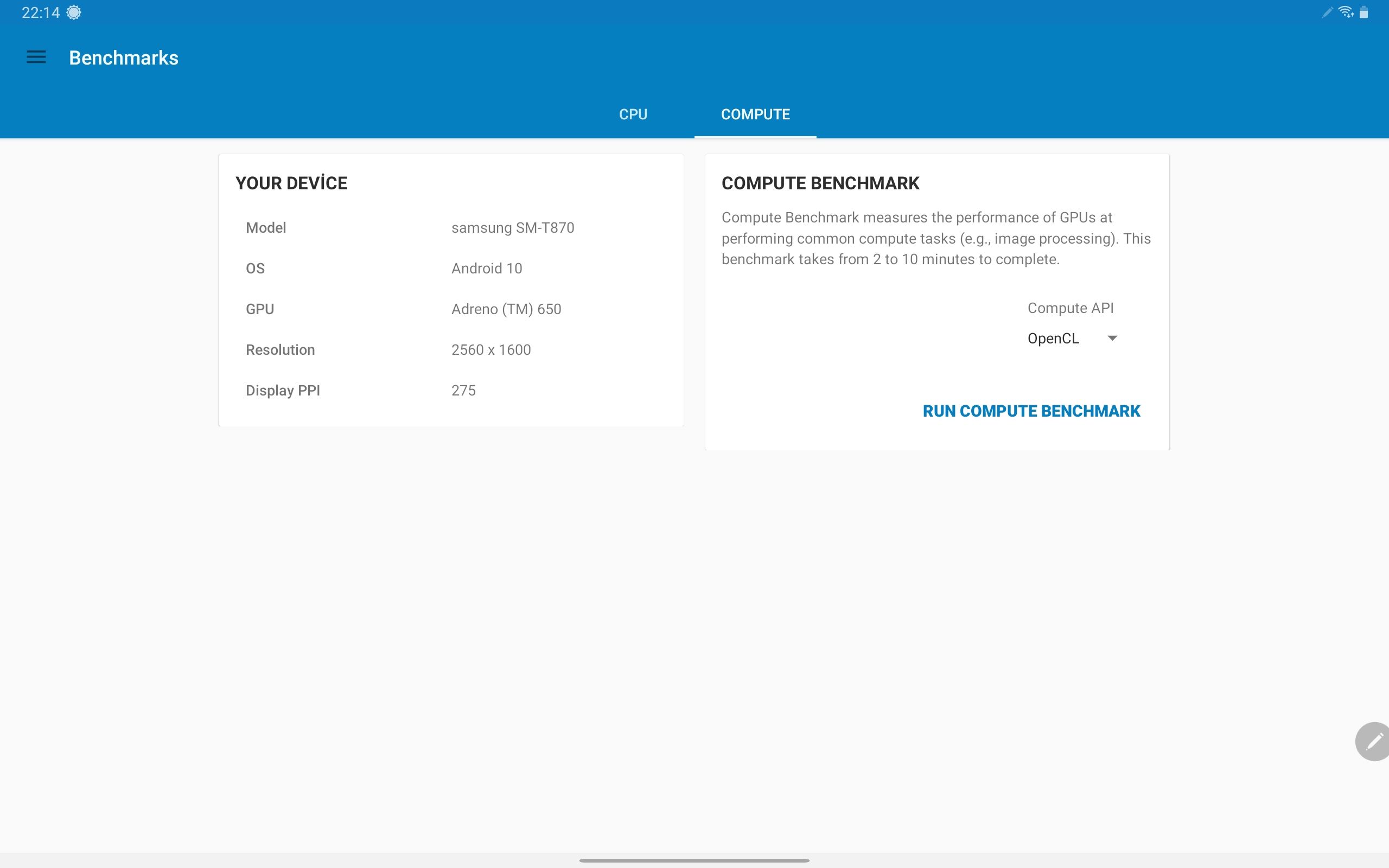Select the COMPUTE tab
Image resolution: width=1389 pixels, height=868 pixels.
pyautogui.click(x=755, y=114)
